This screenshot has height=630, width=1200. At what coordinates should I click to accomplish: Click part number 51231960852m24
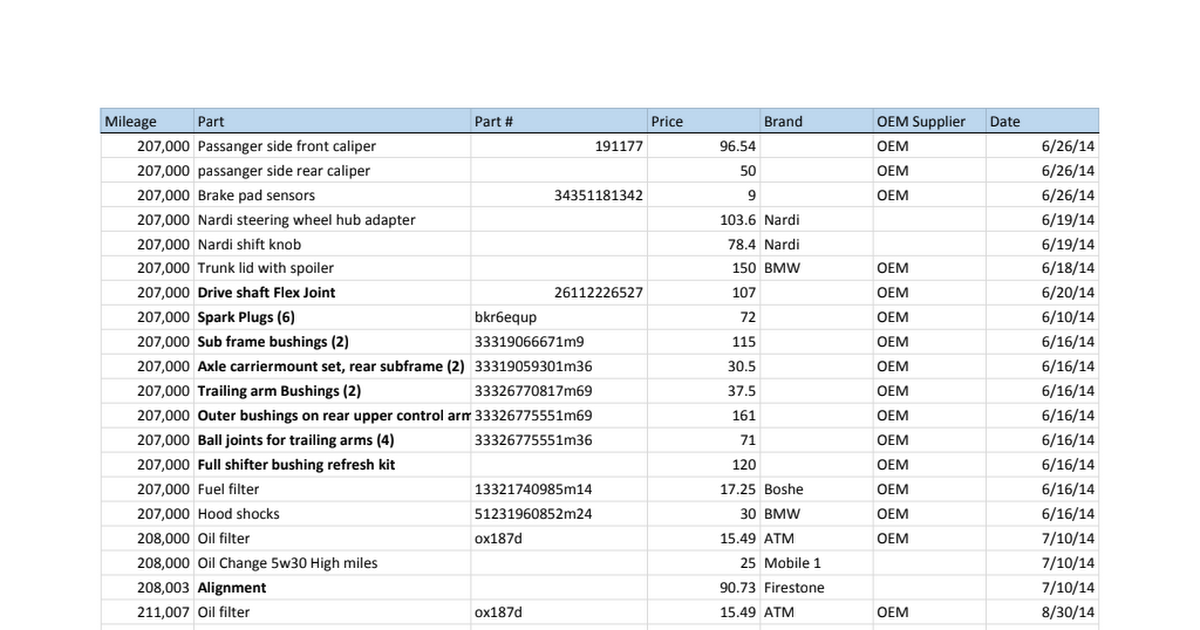coord(559,514)
